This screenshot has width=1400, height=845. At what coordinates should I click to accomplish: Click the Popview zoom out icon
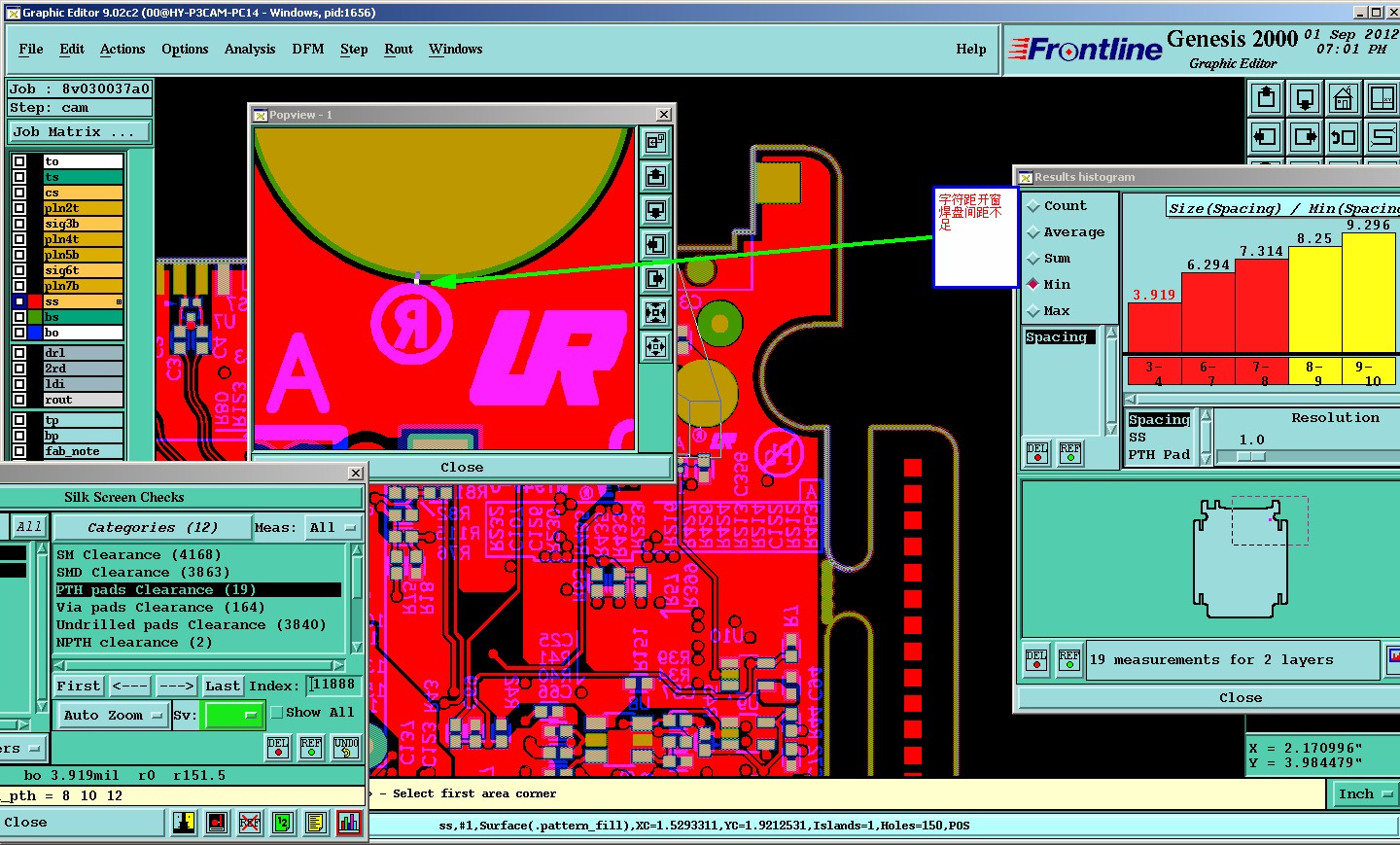pos(656,346)
